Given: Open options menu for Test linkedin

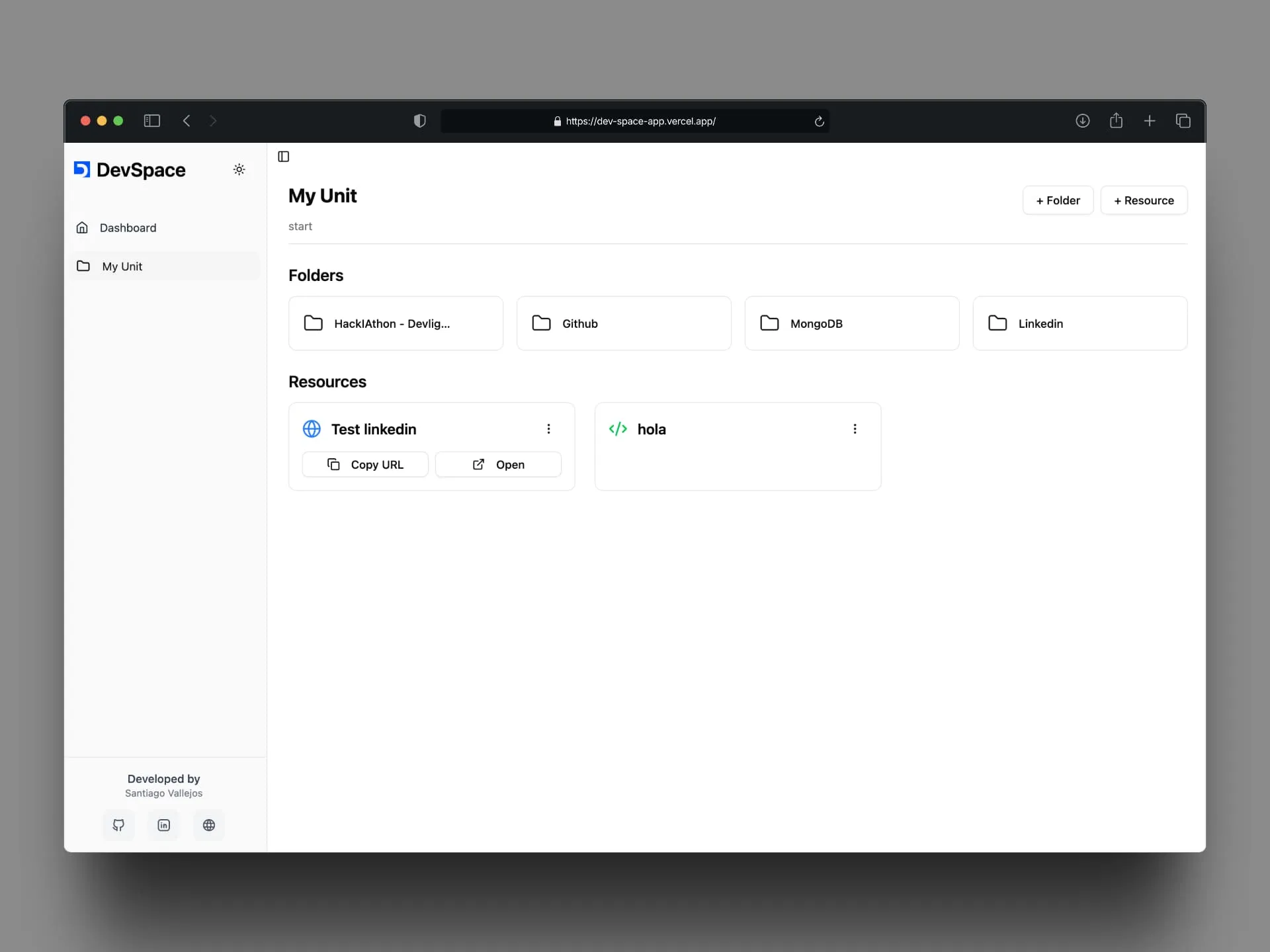Looking at the screenshot, I should point(548,429).
